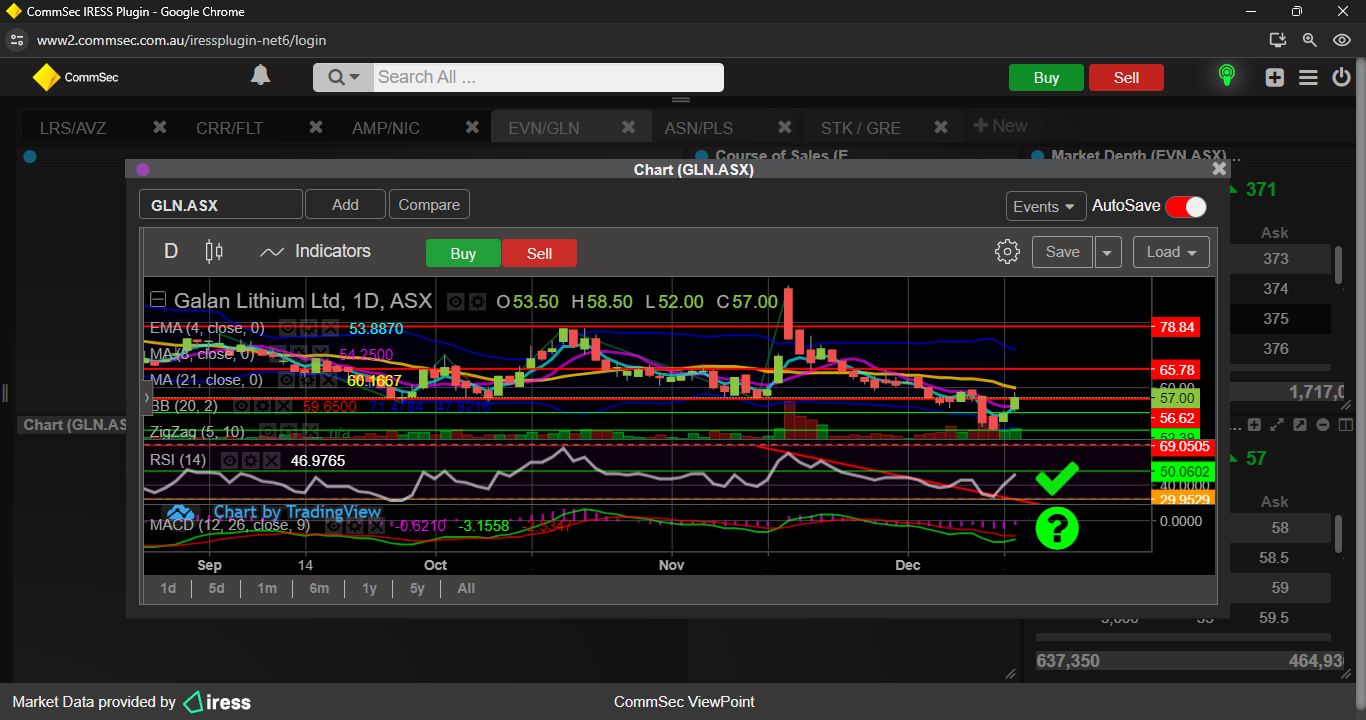Image resolution: width=1366 pixels, height=720 pixels.
Task: Click the purple link-colour dot on chart window
Action: 142,170
